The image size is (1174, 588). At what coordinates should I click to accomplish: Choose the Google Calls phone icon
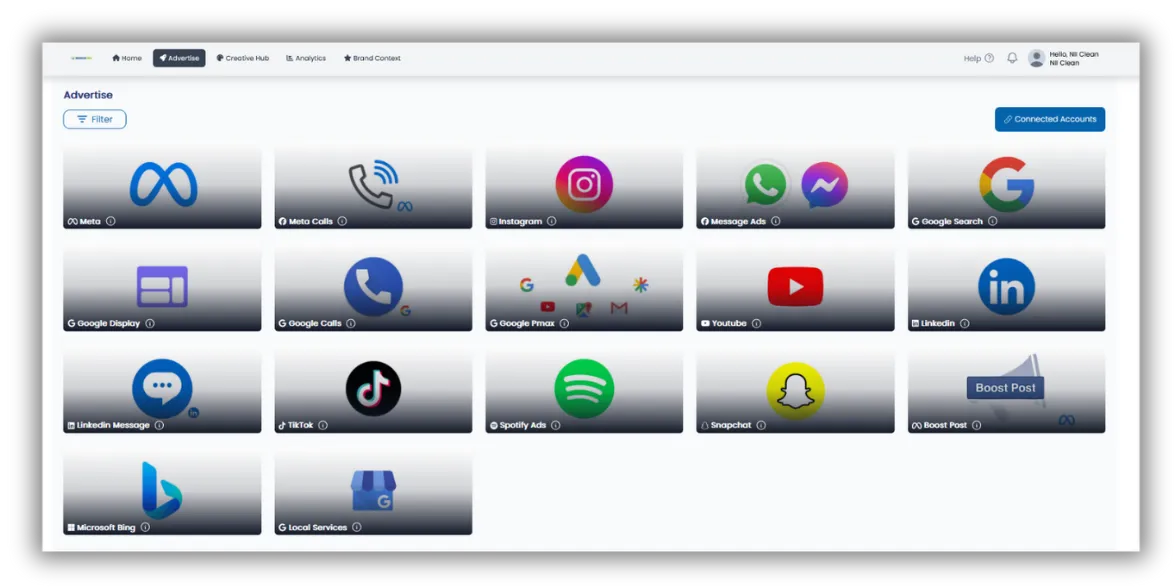coord(374,286)
